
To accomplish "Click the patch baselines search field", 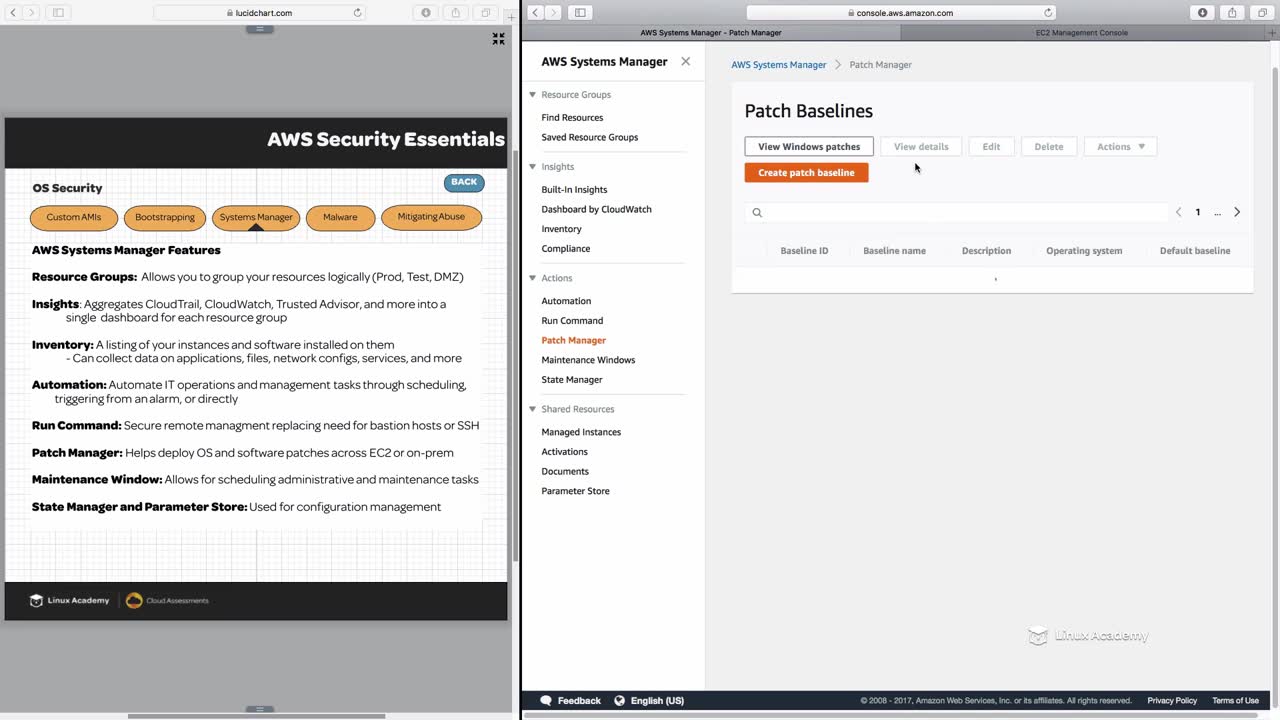I will point(956,212).
